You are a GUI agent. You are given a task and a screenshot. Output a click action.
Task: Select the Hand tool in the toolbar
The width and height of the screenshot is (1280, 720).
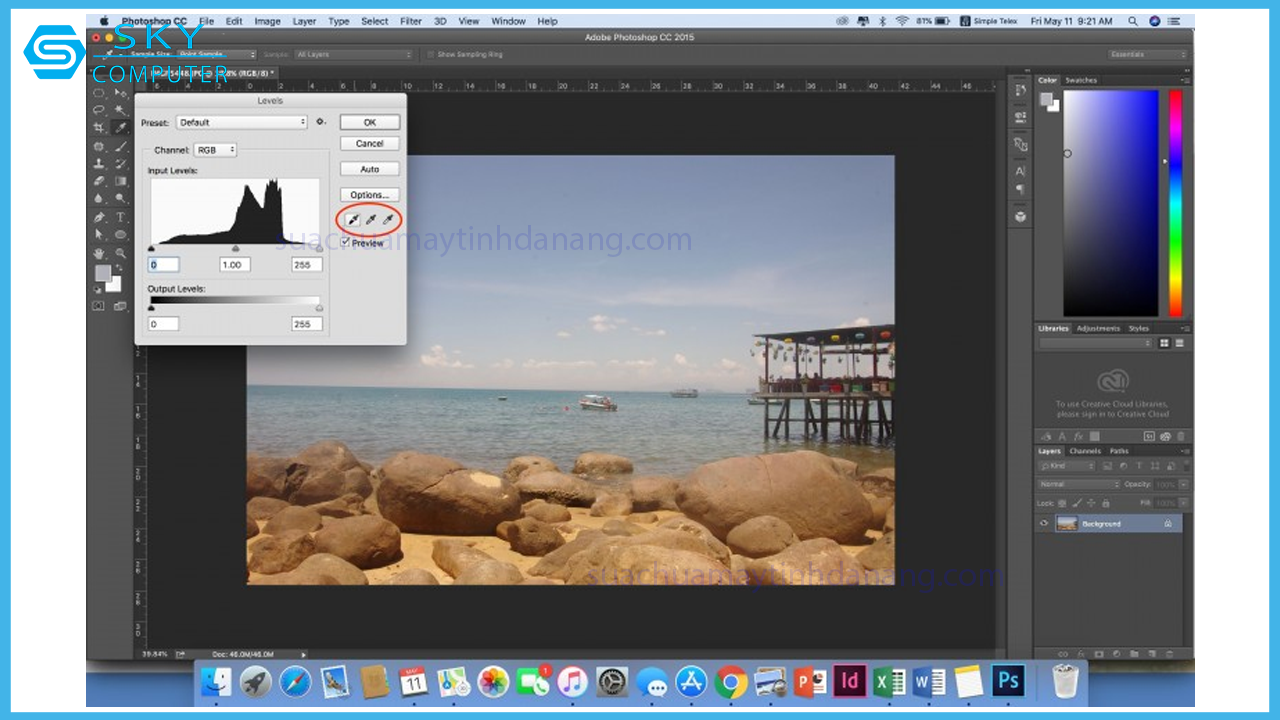coord(99,254)
